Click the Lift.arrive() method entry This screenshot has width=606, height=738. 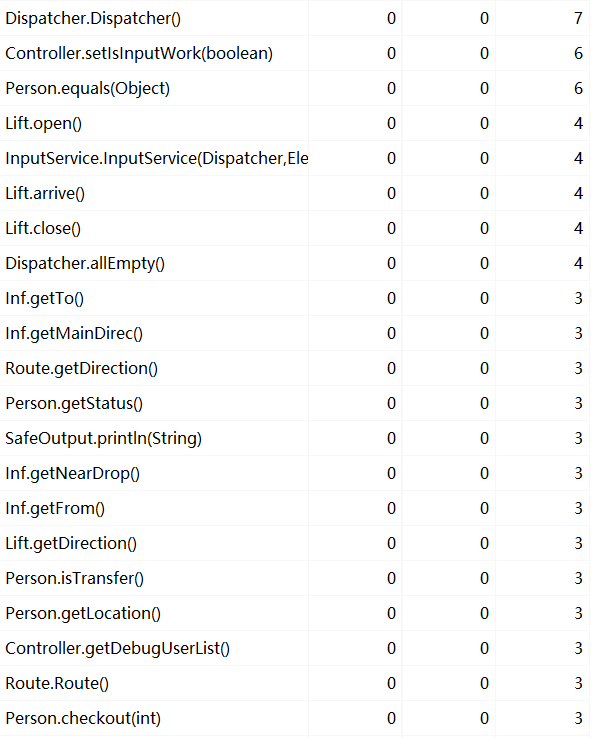coord(45,193)
